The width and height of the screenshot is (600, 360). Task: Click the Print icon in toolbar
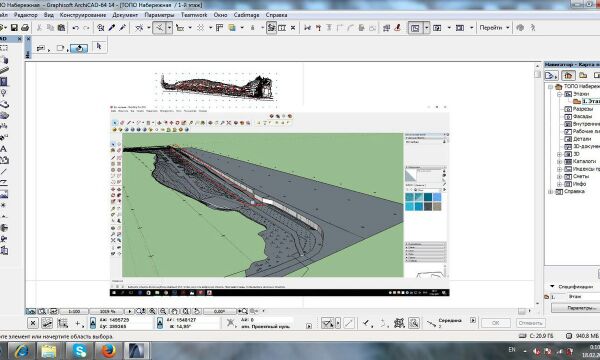[x=25, y=28]
